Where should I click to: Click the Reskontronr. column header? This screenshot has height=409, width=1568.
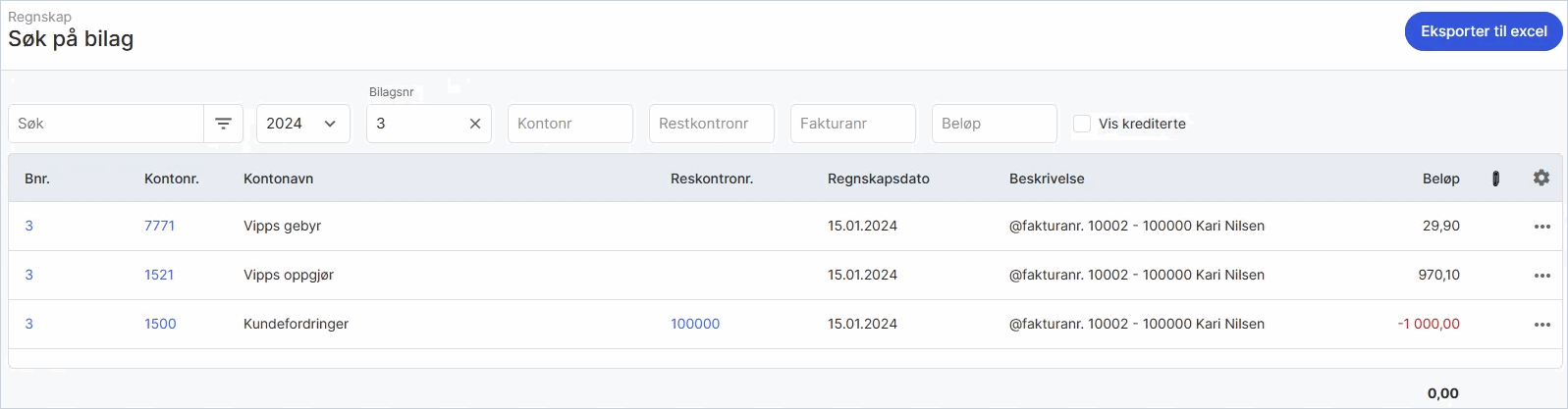tap(712, 179)
